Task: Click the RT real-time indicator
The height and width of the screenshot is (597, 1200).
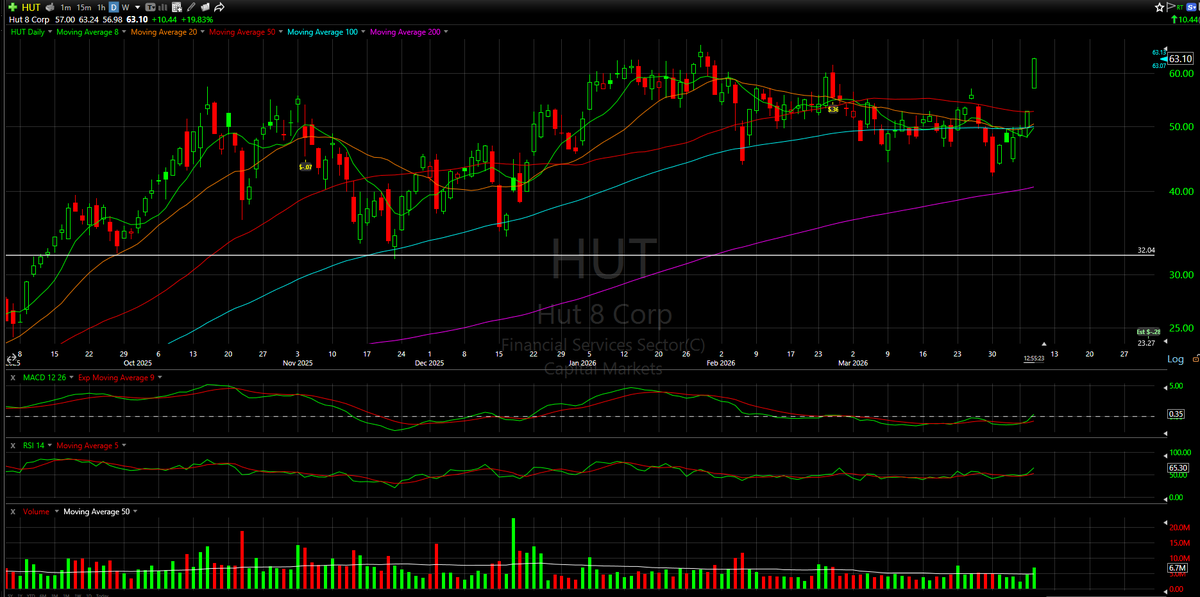Action: click(1180, 8)
